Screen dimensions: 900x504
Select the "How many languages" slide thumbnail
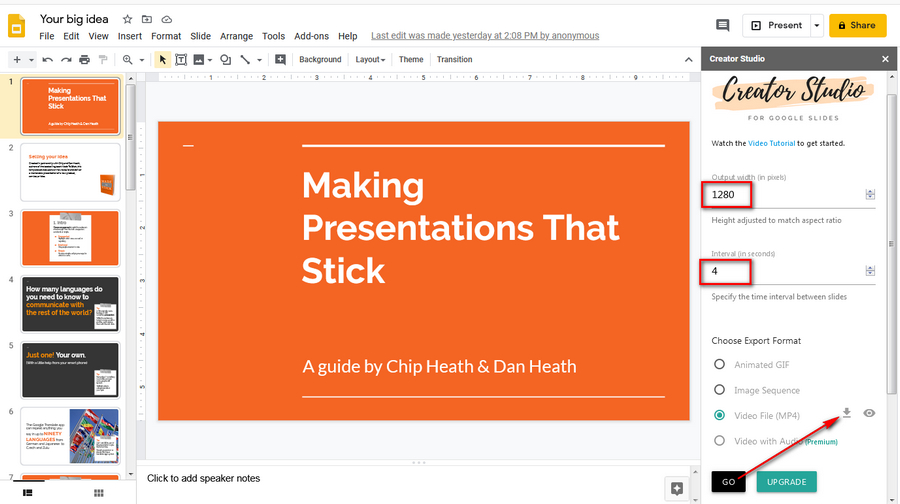point(70,304)
